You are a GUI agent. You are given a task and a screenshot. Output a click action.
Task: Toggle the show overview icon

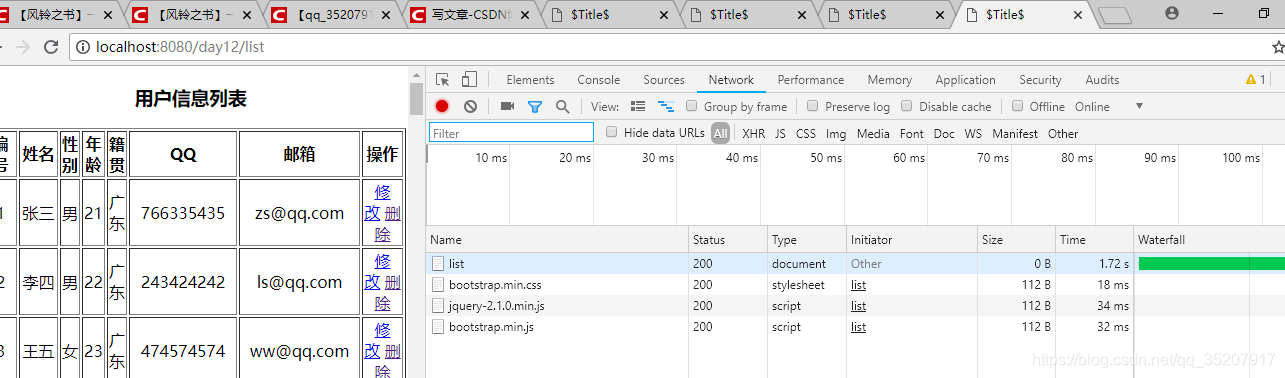click(665, 106)
